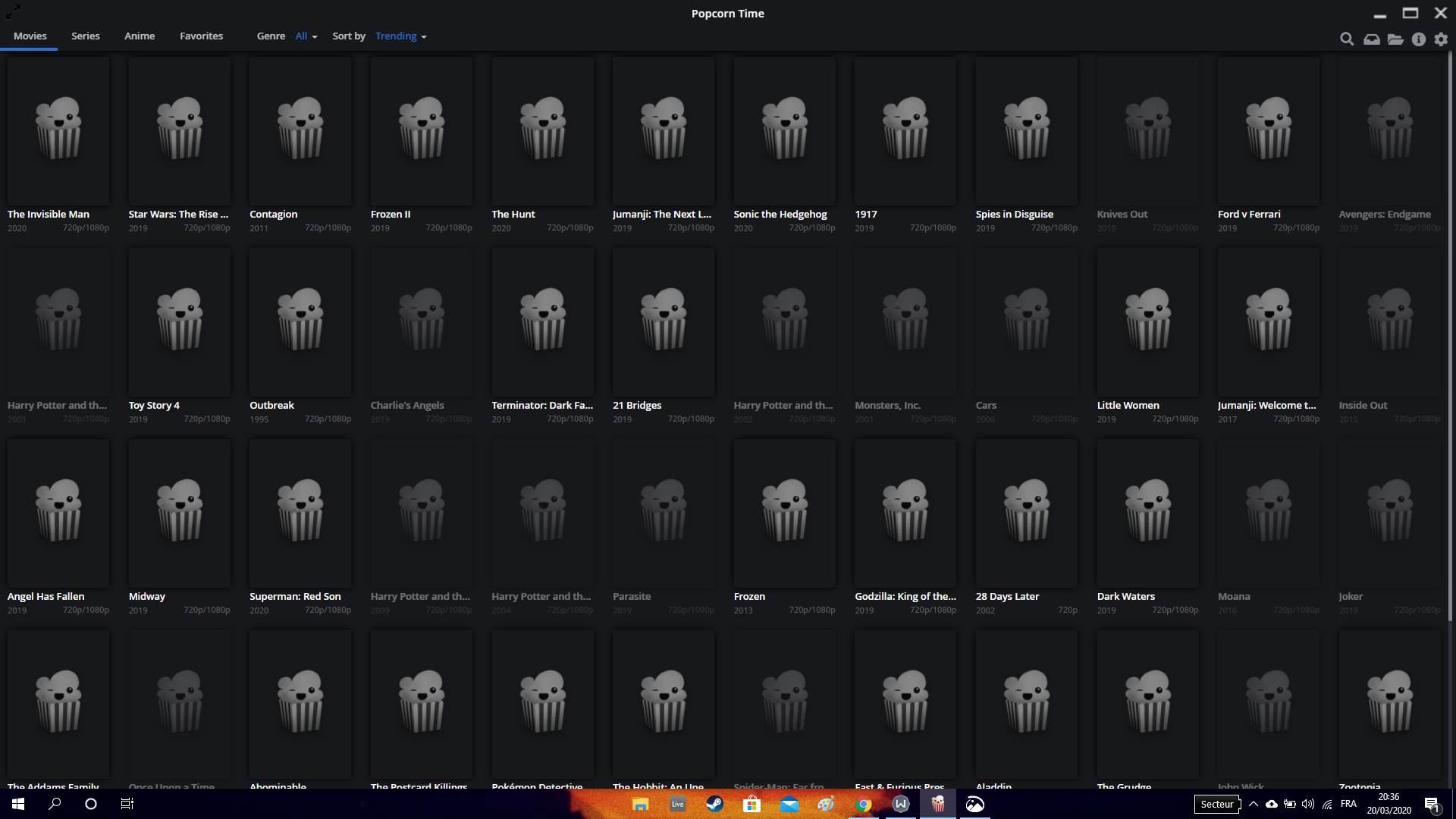Open The Invisible Man movie poster

click(x=58, y=130)
